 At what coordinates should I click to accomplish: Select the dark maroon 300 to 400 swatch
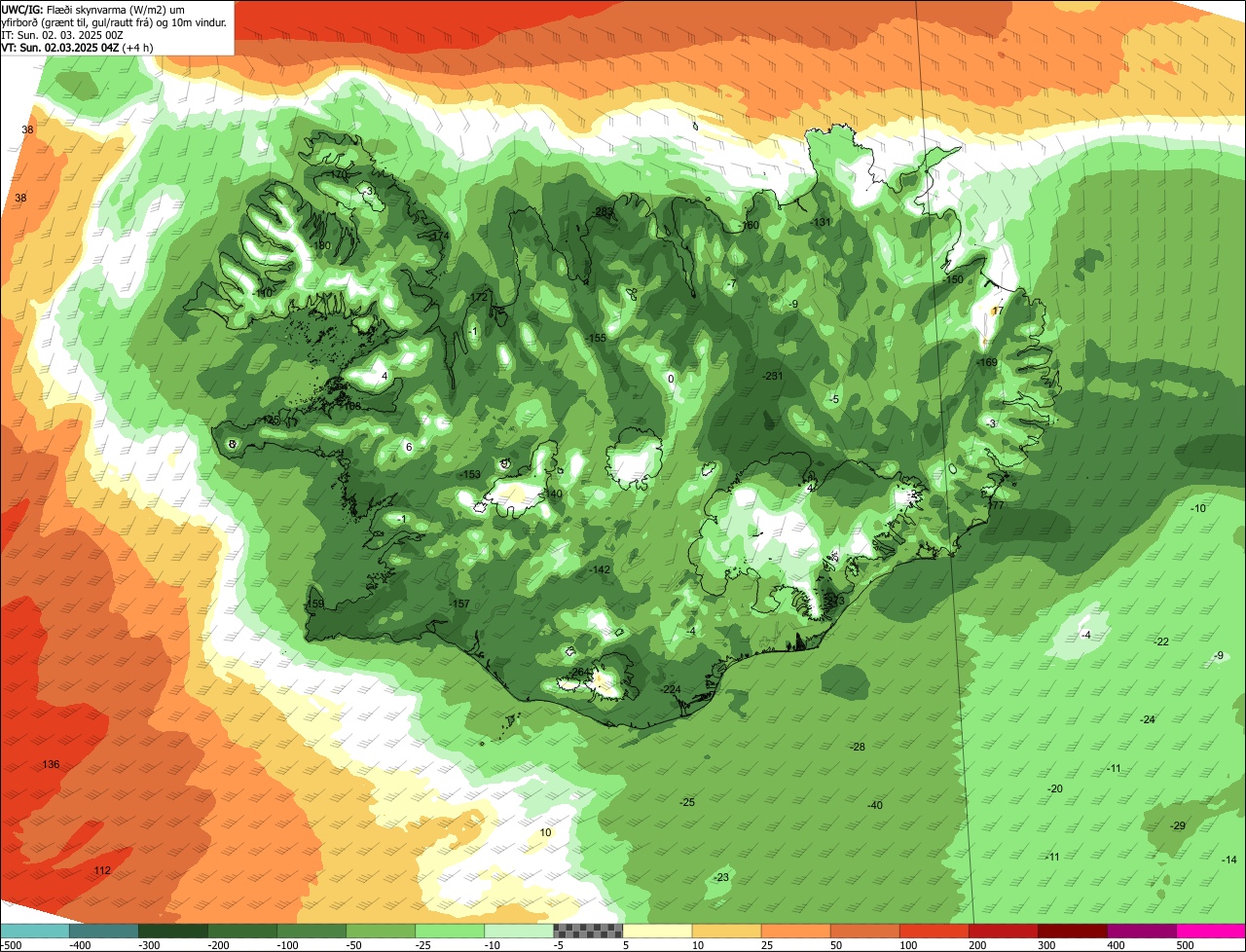[1072, 931]
